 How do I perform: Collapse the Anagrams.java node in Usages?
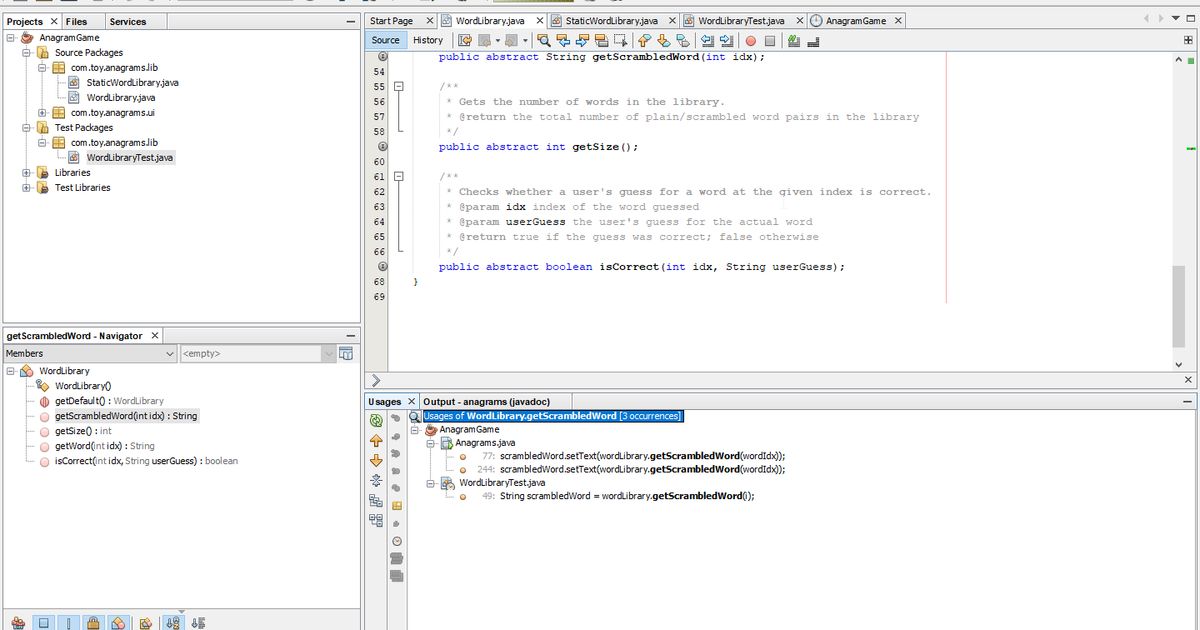click(430, 443)
